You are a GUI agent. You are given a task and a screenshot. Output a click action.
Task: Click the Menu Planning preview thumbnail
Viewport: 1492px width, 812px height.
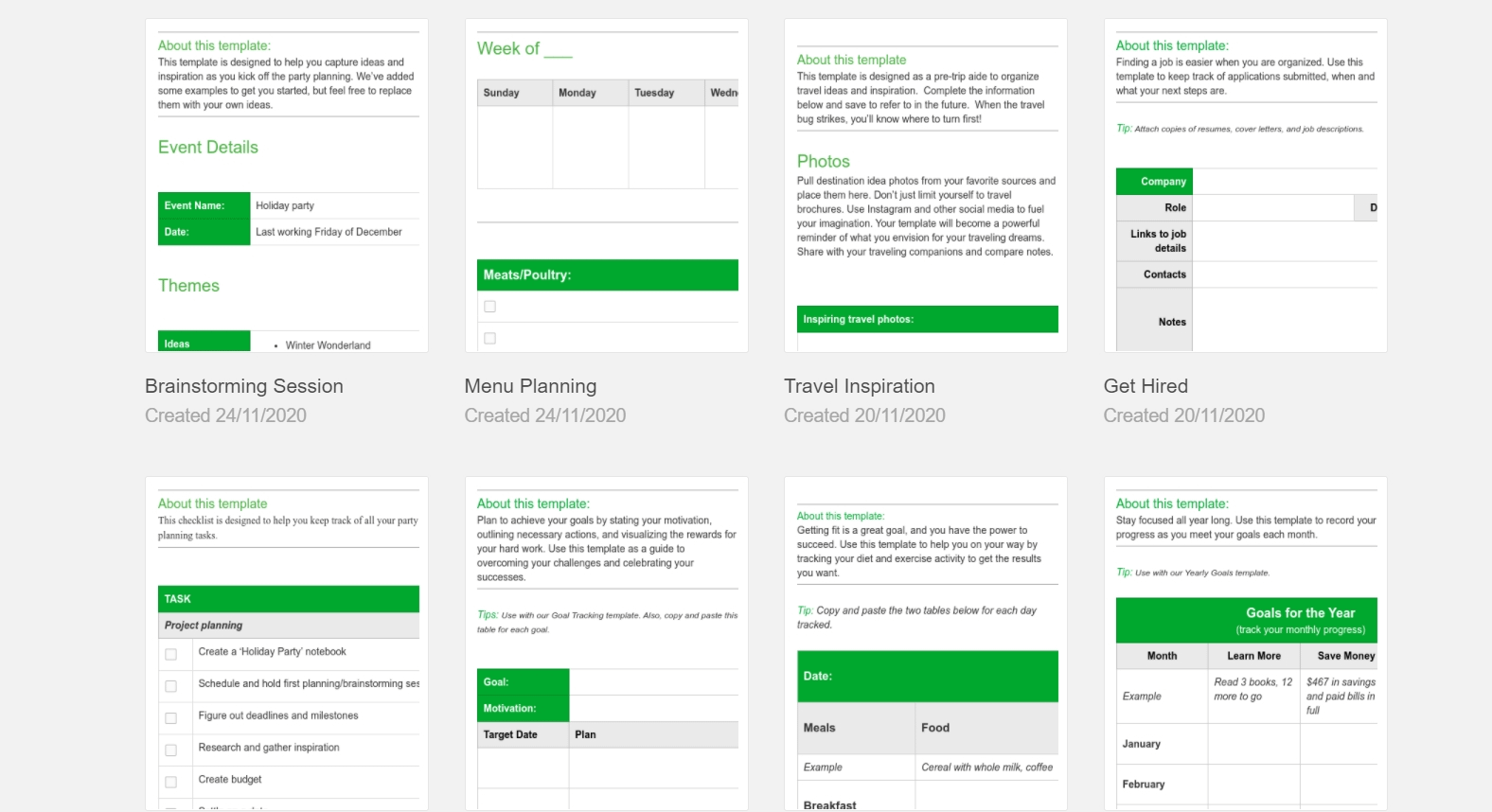pyautogui.click(x=606, y=185)
